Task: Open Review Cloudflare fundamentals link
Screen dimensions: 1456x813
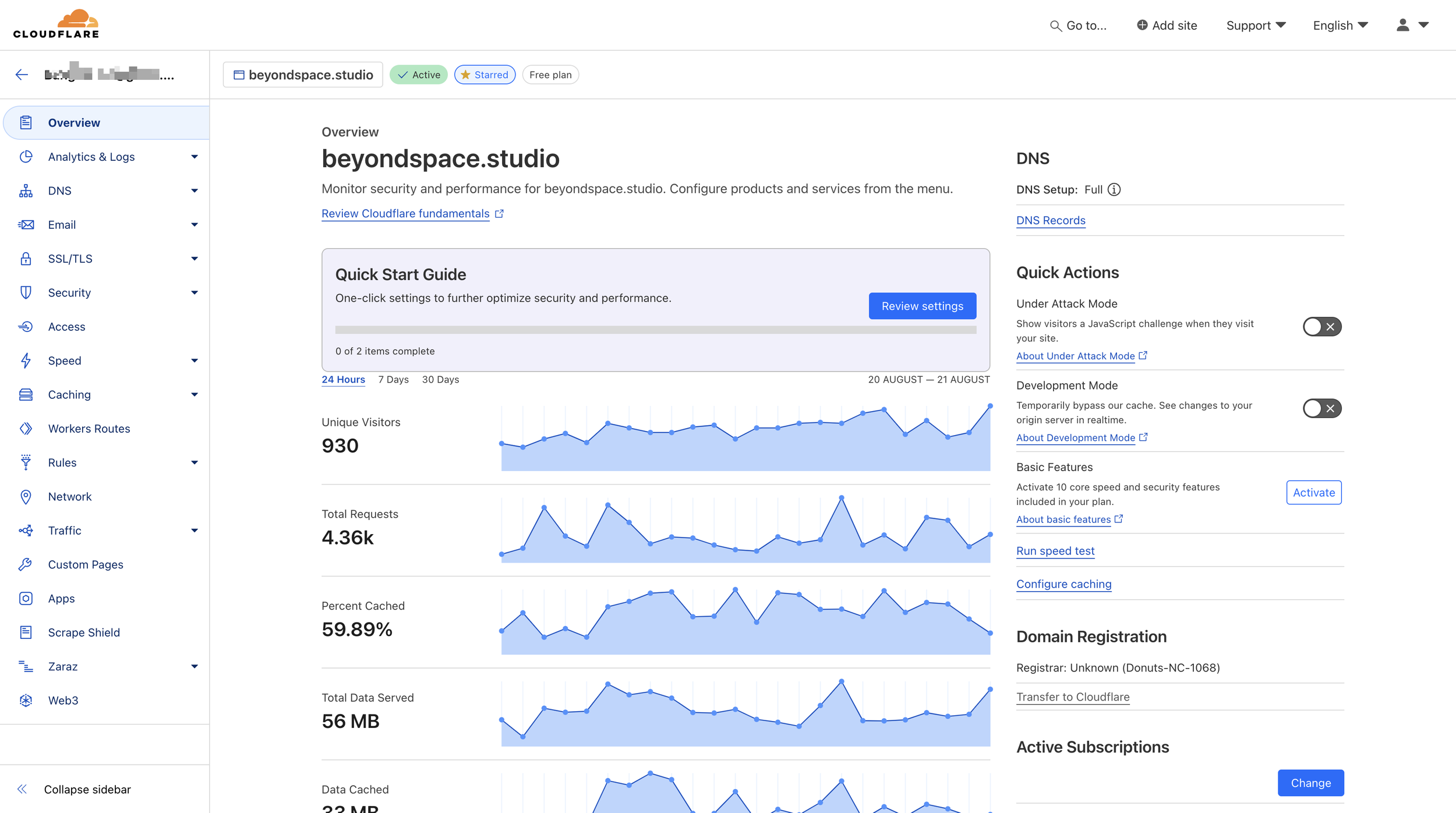Action: pos(412,214)
